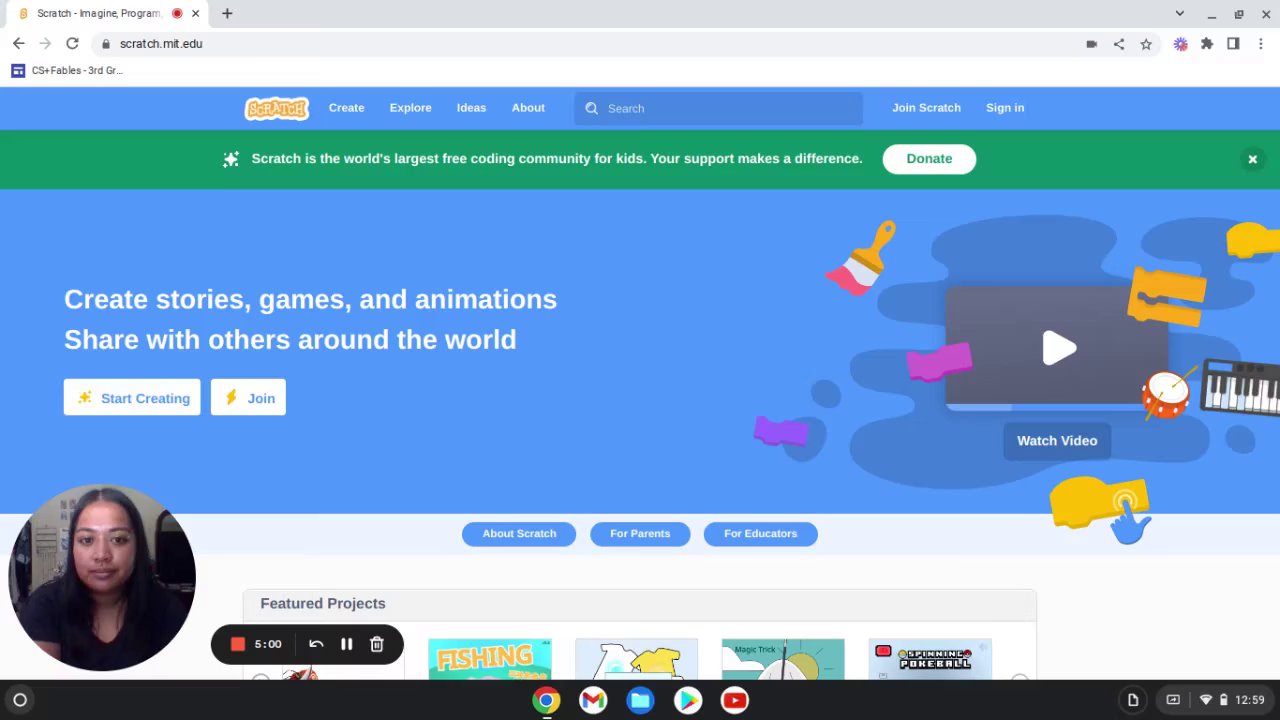Reload the Scratch page

(72, 44)
